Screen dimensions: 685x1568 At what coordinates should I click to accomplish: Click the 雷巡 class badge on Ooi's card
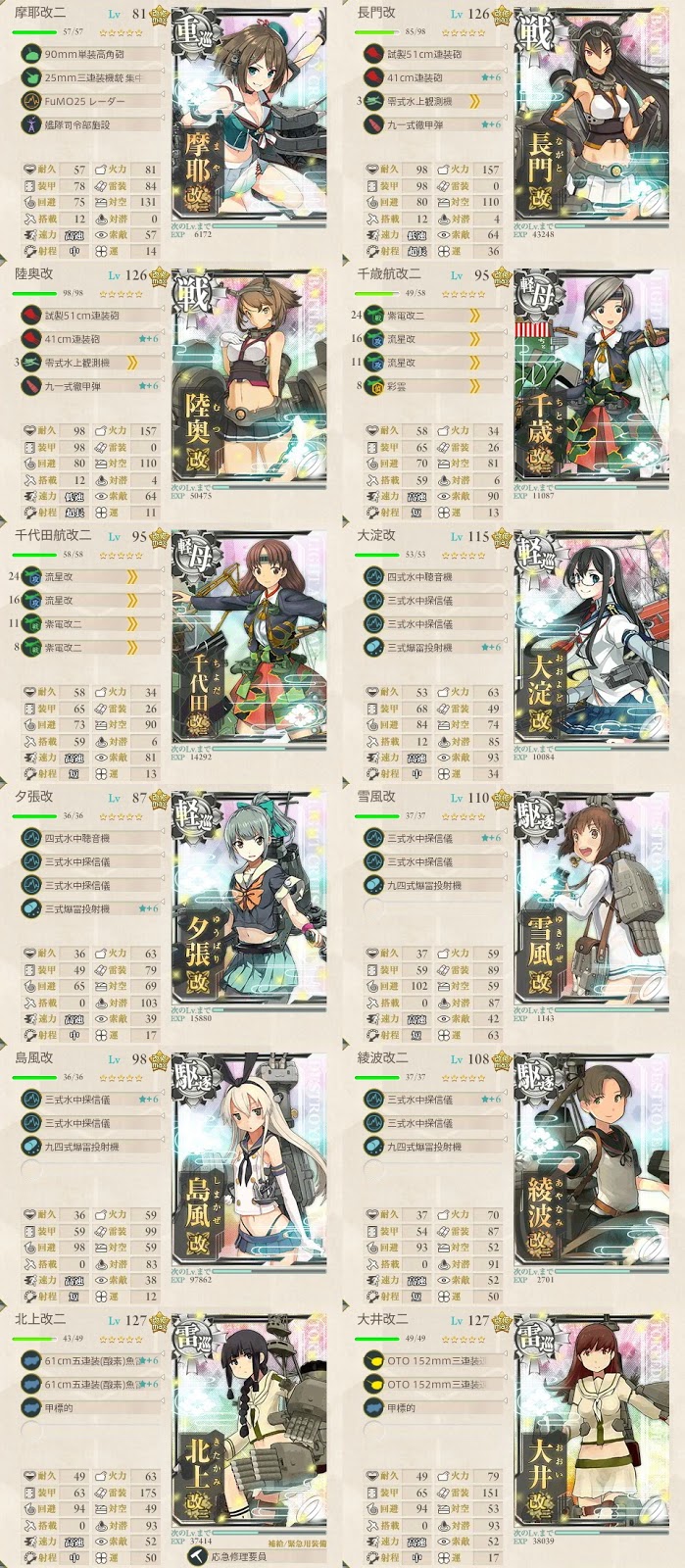[535, 1342]
